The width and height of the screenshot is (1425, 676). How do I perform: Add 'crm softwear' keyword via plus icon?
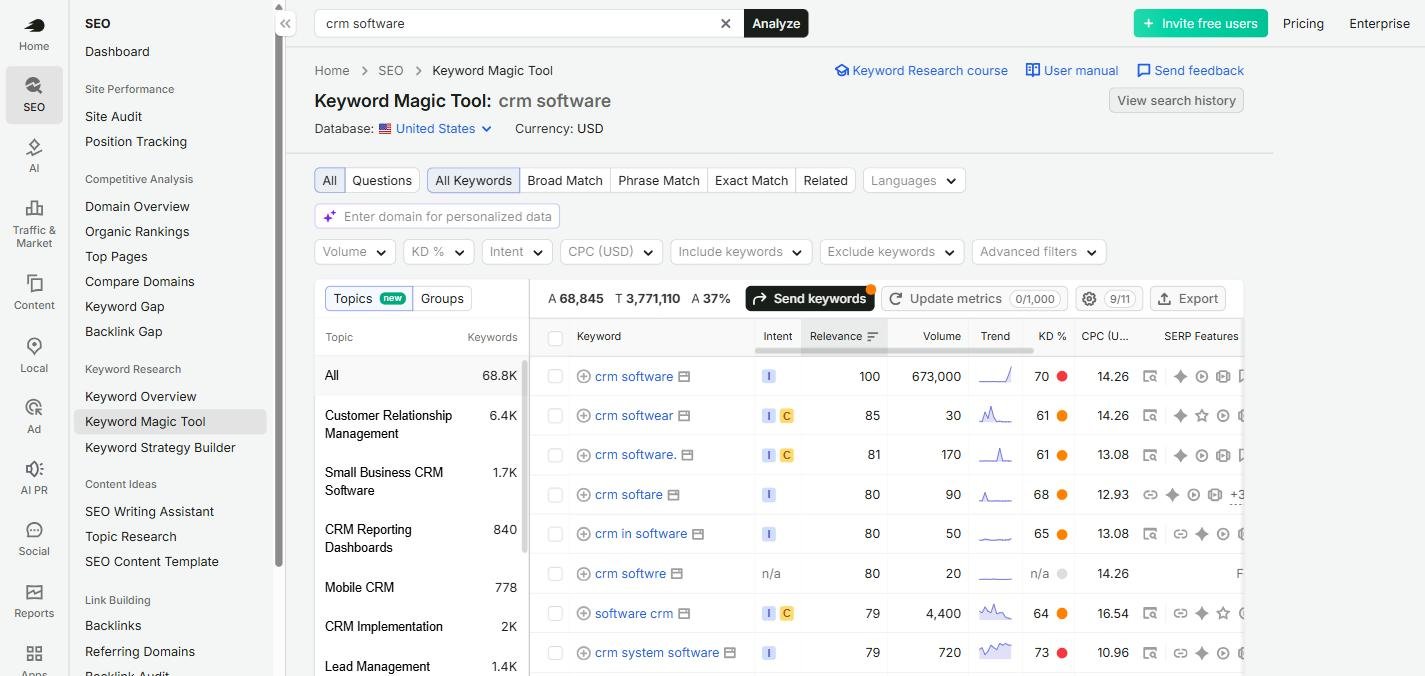(584, 415)
